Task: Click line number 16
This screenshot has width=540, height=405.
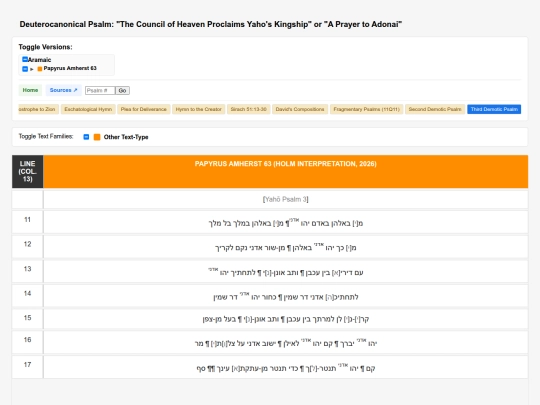Action: coord(28,340)
